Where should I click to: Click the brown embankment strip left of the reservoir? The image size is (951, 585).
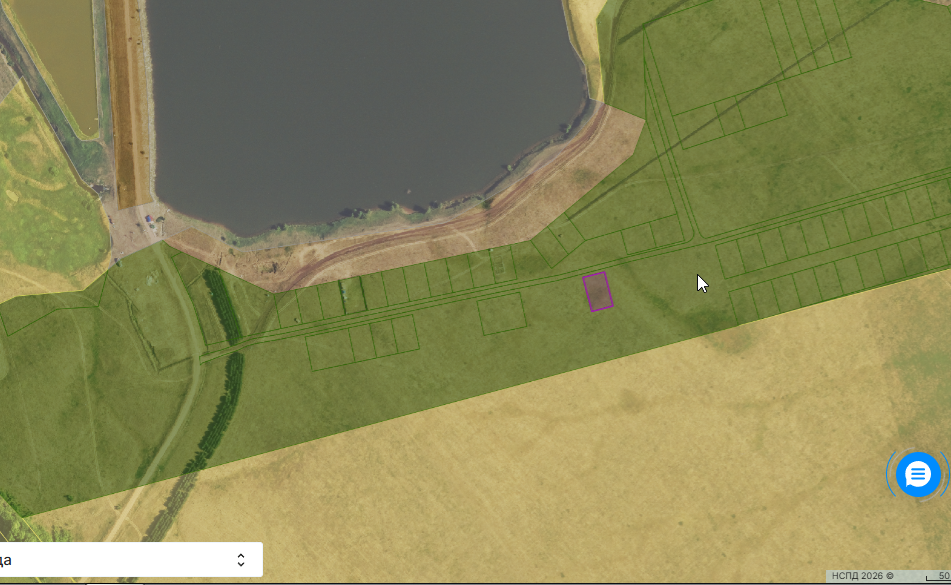(x=128, y=103)
